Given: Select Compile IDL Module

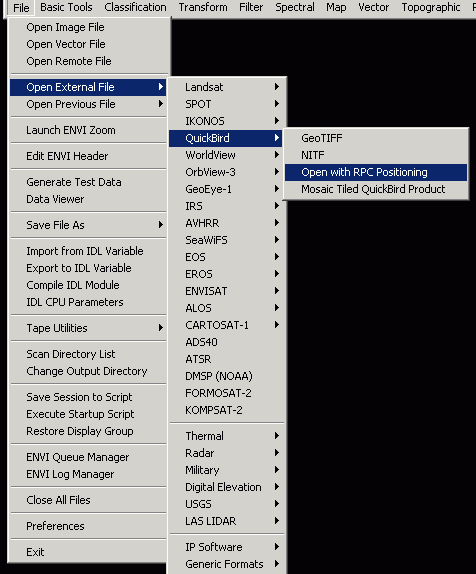Looking at the screenshot, I should 88,285.
